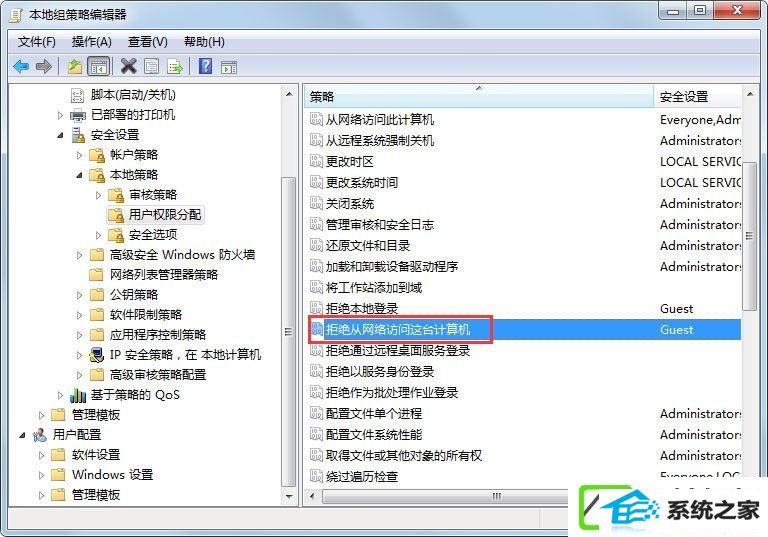The width and height of the screenshot is (768, 537).
Task: Select the 拒绝本地登录 policy entry
Action: [361, 309]
